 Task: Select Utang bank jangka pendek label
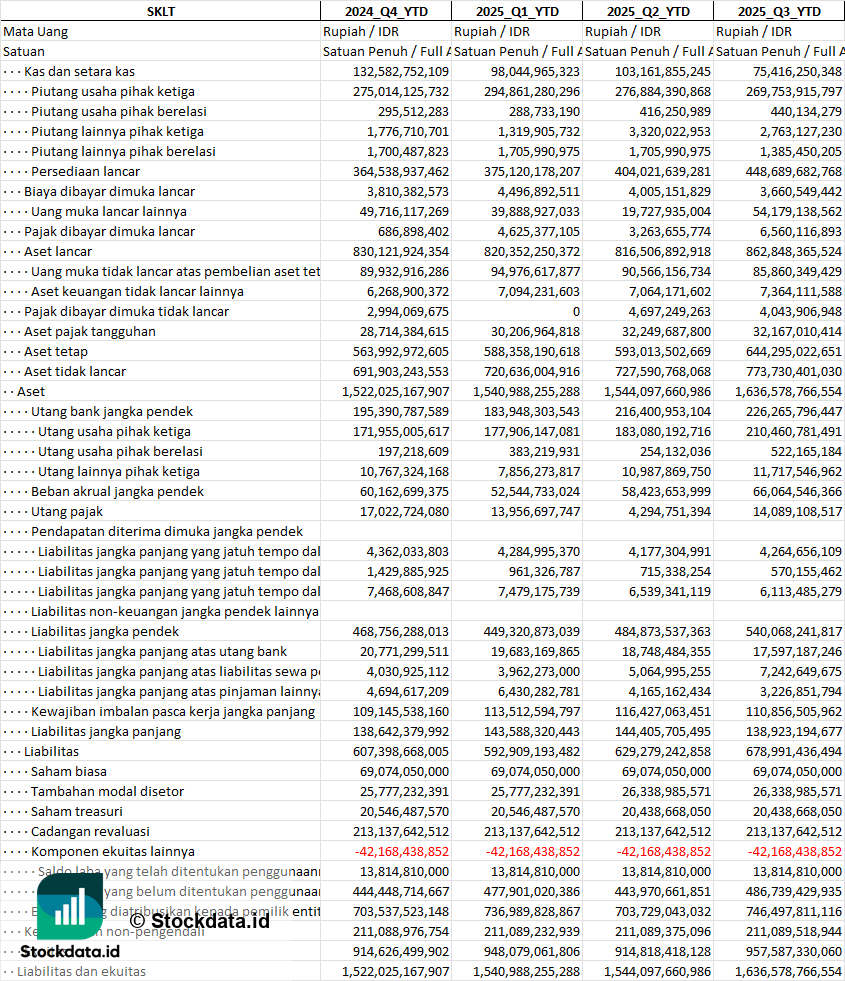click(111, 412)
